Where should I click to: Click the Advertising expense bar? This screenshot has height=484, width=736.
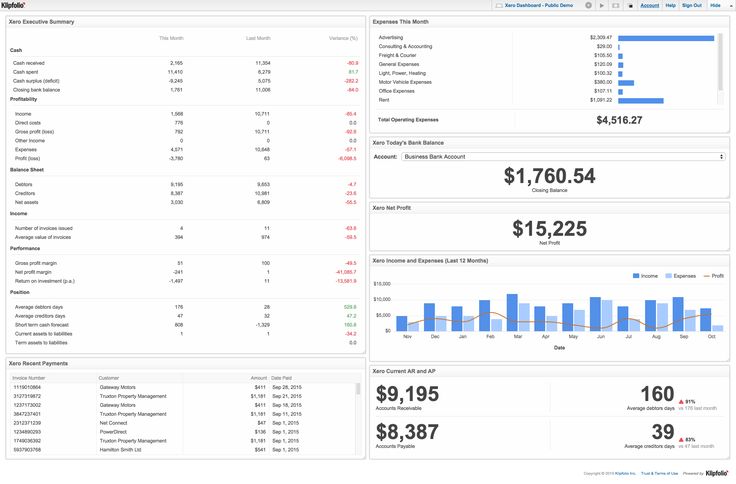click(666, 38)
